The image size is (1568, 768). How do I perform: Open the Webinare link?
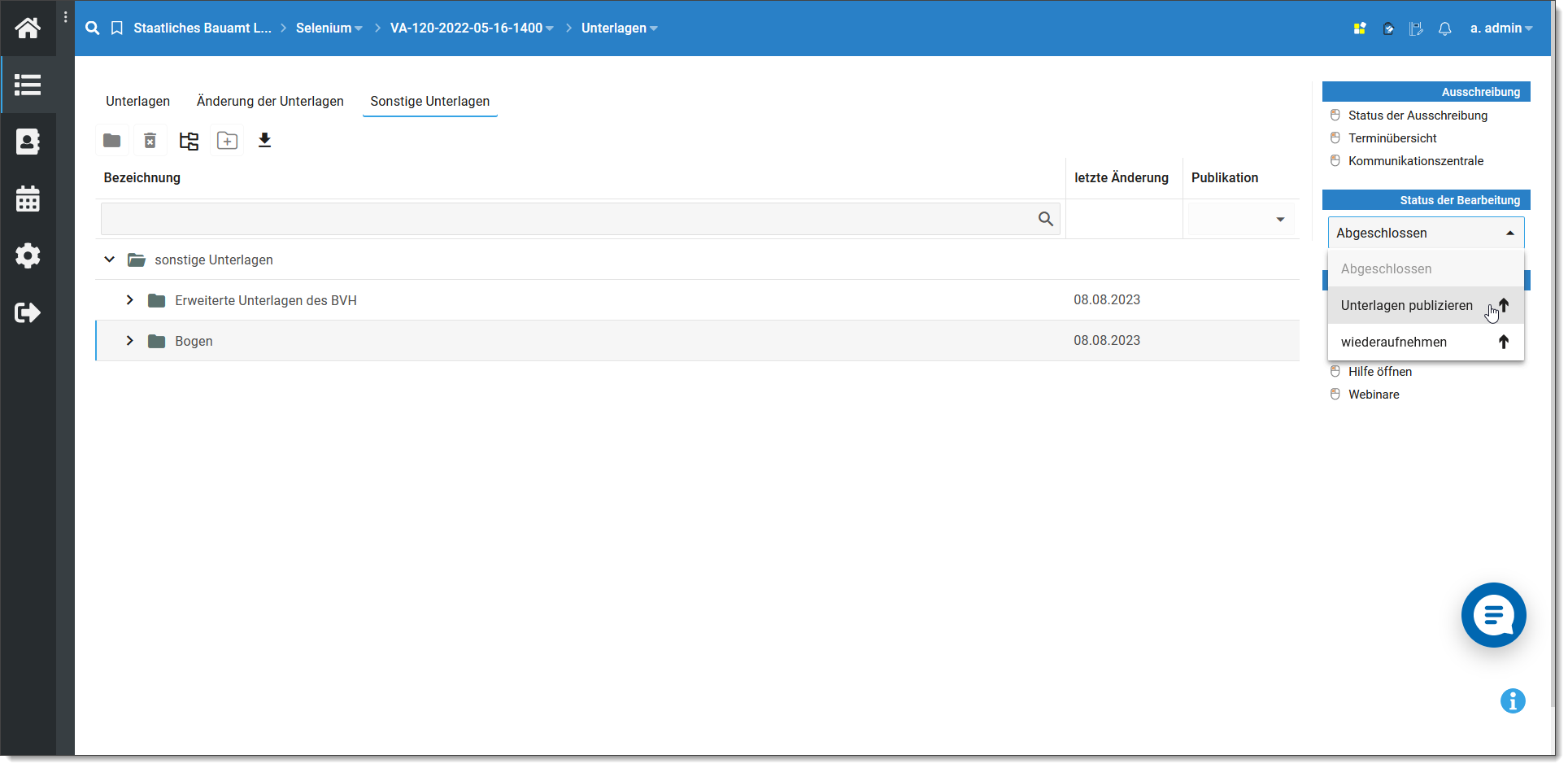click(1374, 395)
